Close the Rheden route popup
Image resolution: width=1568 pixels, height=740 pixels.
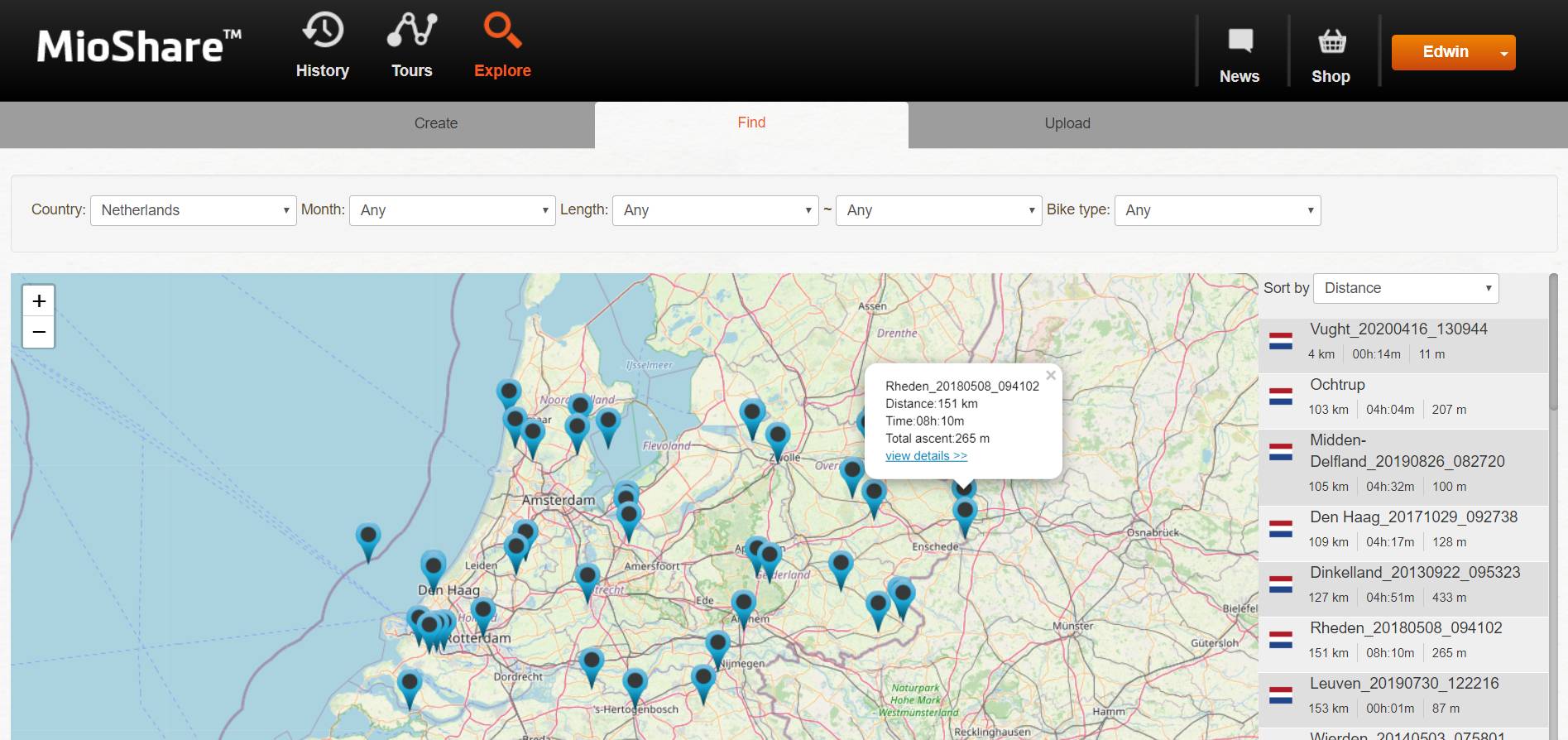[1050, 376]
